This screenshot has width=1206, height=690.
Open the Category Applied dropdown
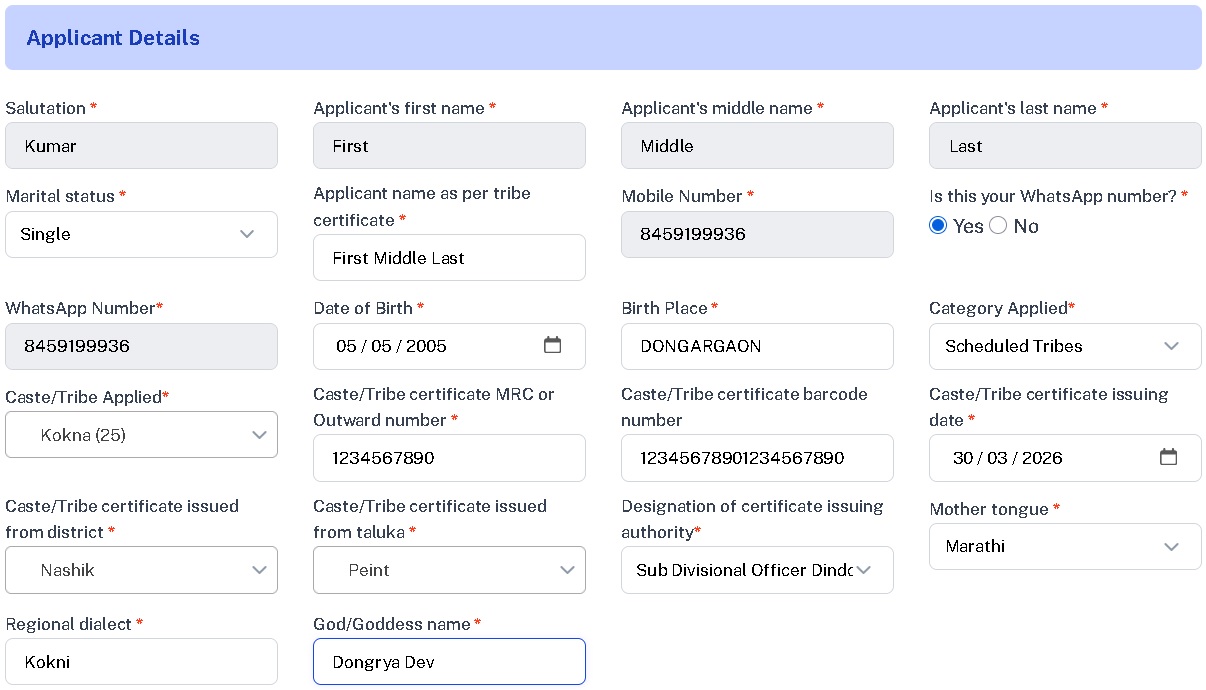(1065, 346)
